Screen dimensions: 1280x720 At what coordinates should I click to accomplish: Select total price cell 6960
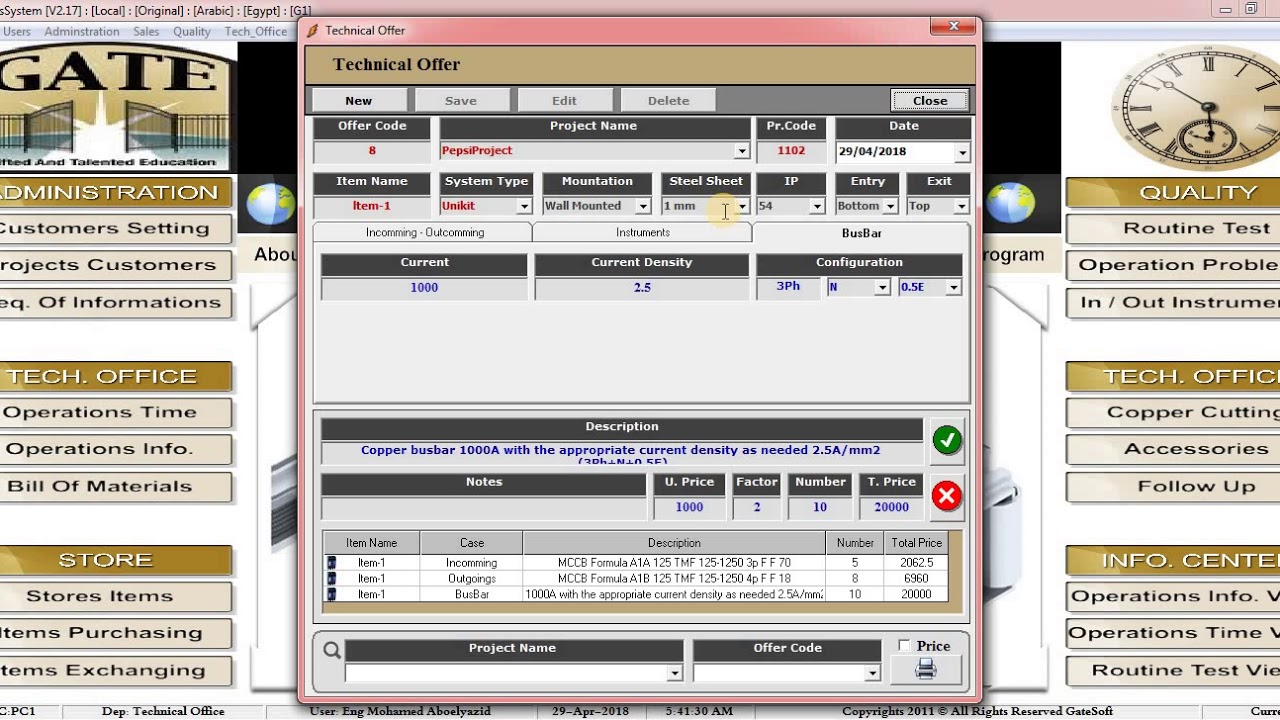917,579
